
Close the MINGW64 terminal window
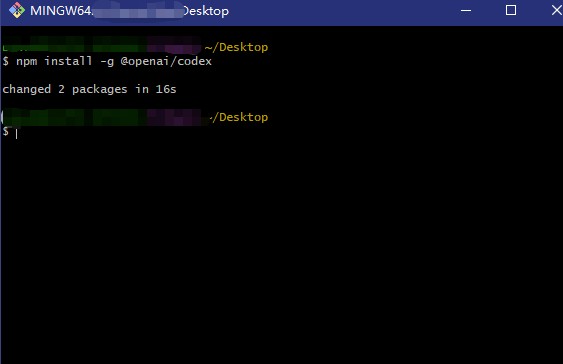(x=557, y=10)
